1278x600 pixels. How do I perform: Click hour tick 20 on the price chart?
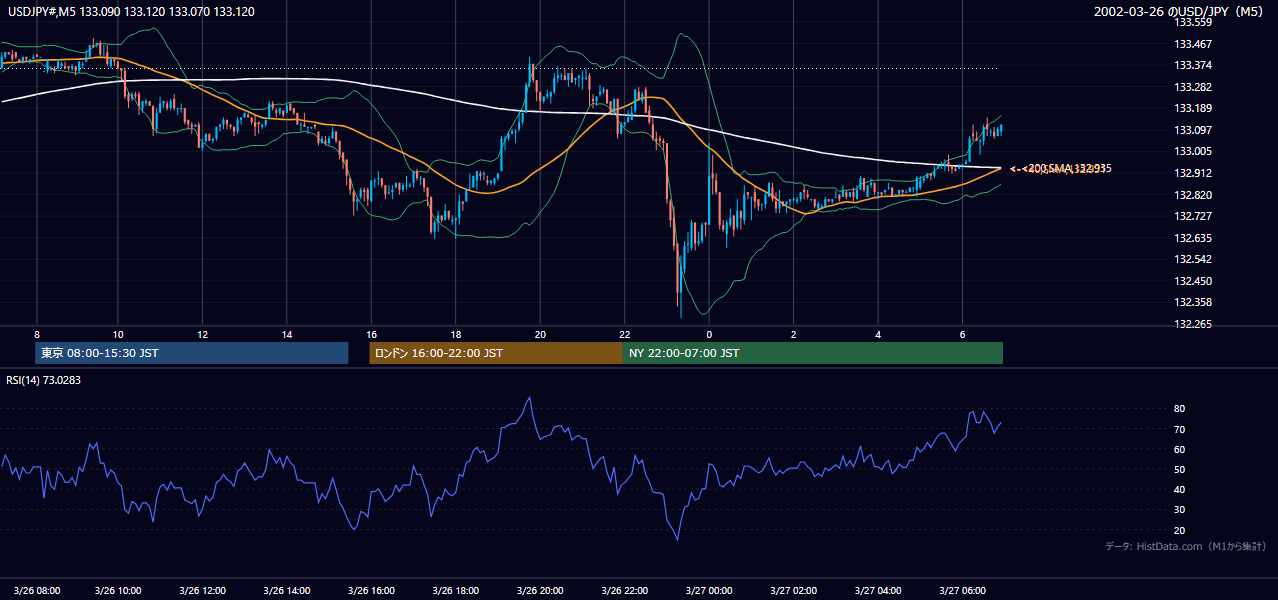(x=540, y=334)
